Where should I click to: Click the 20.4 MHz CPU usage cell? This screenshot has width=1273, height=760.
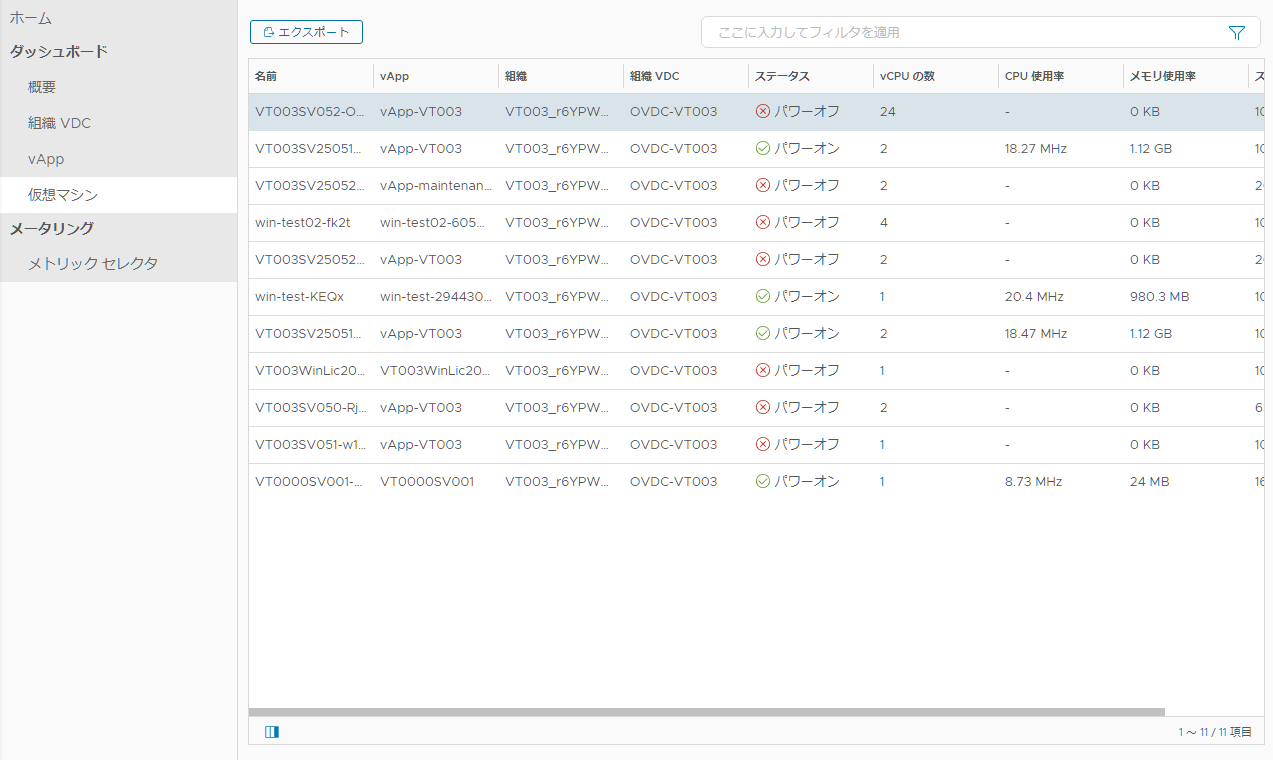1034,297
